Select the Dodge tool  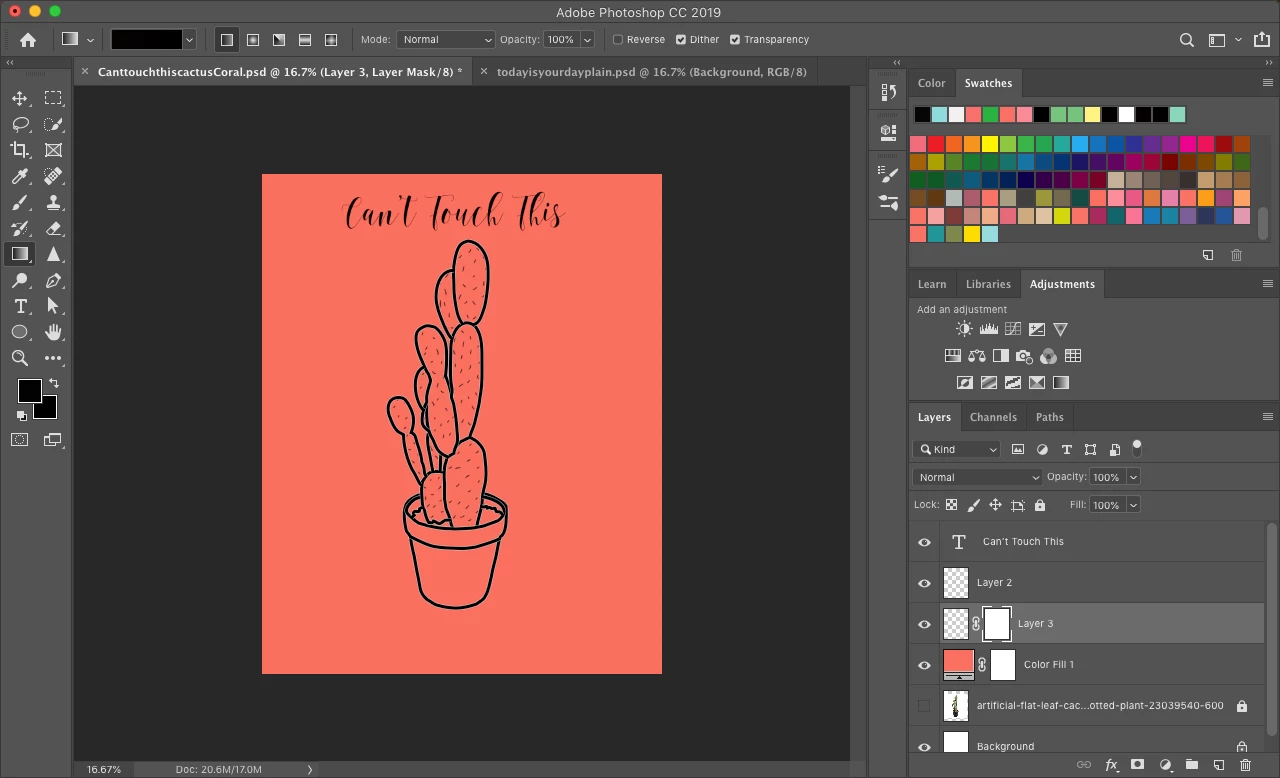point(20,280)
